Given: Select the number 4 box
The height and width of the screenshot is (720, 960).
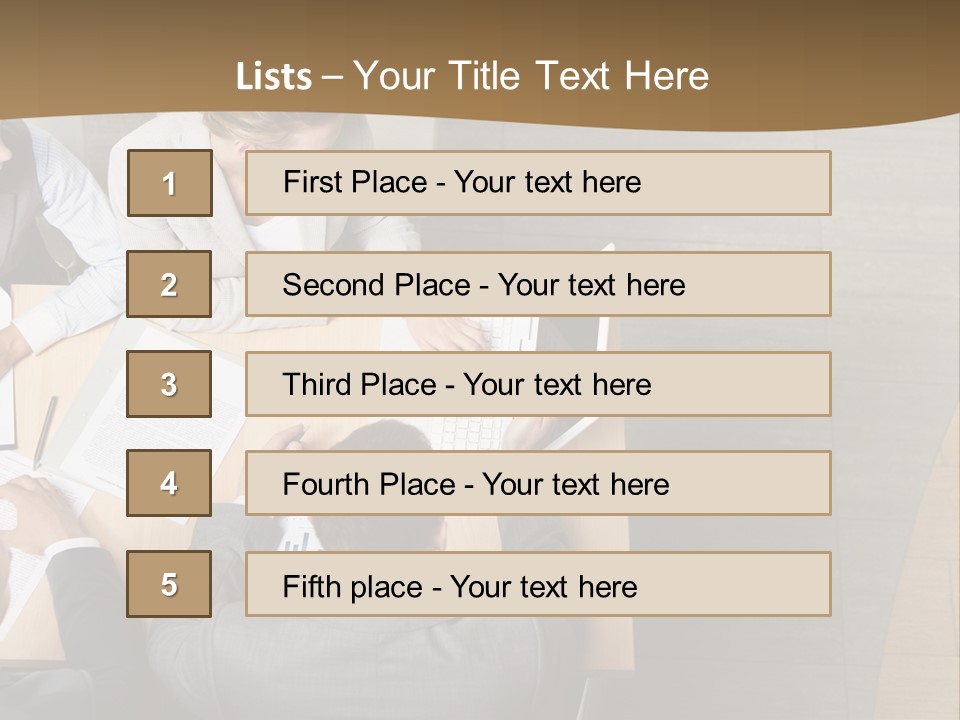Looking at the screenshot, I should tap(170, 483).
